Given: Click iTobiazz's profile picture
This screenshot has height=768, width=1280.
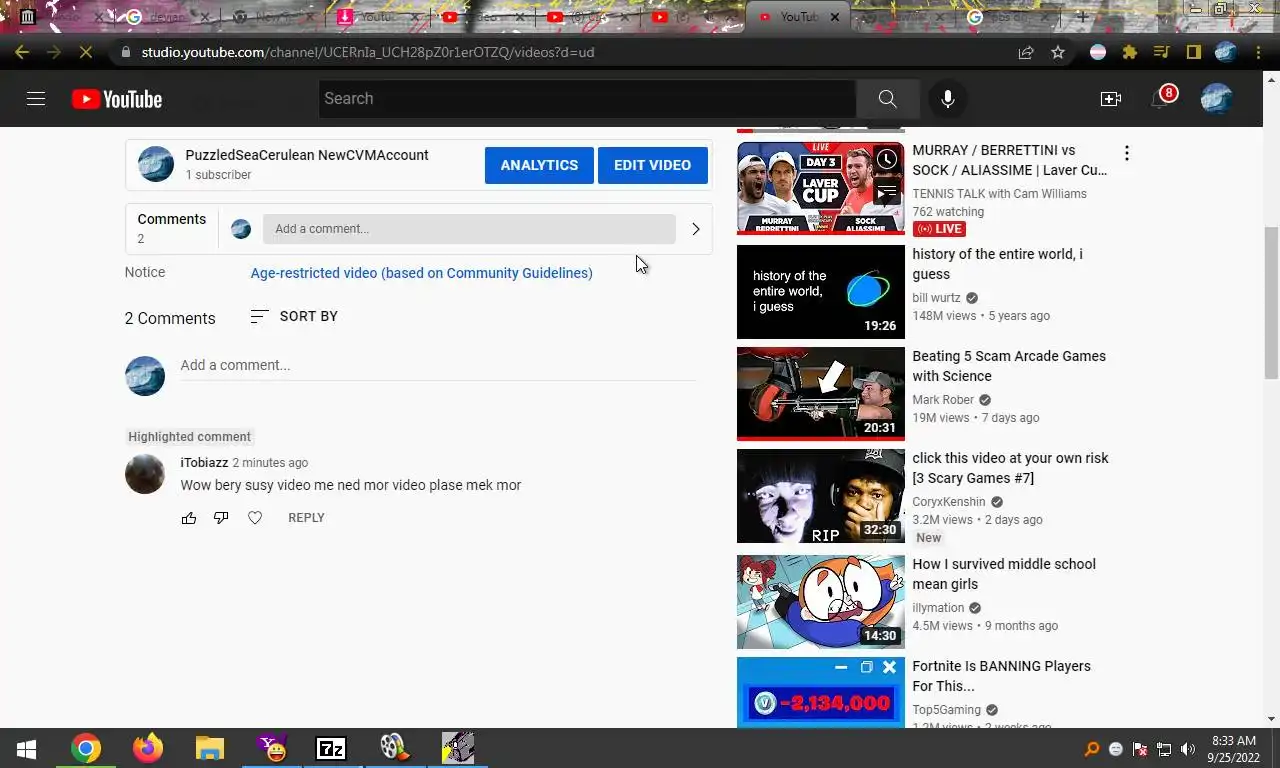Looking at the screenshot, I should pos(145,474).
